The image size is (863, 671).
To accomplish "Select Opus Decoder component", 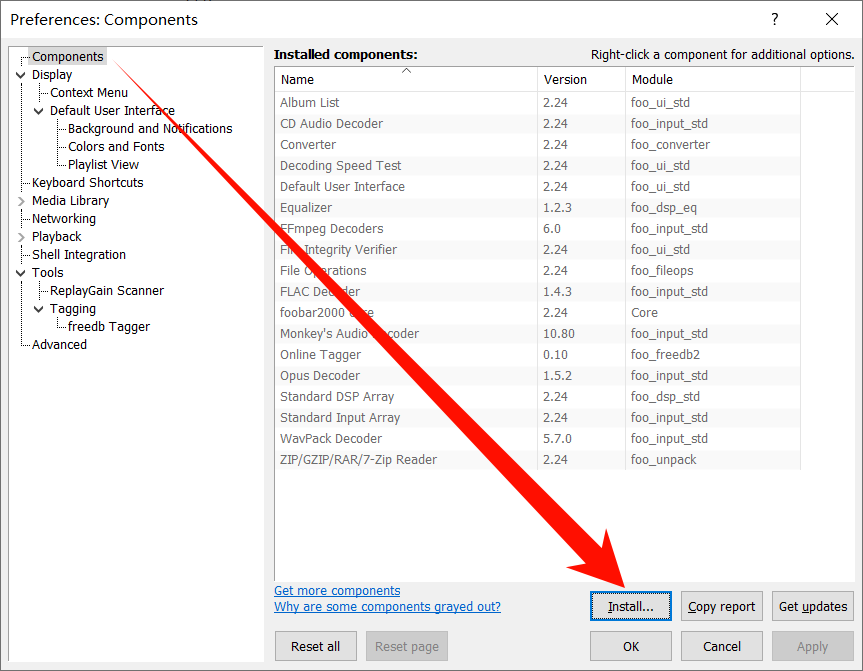I will pyautogui.click(x=537, y=375).
